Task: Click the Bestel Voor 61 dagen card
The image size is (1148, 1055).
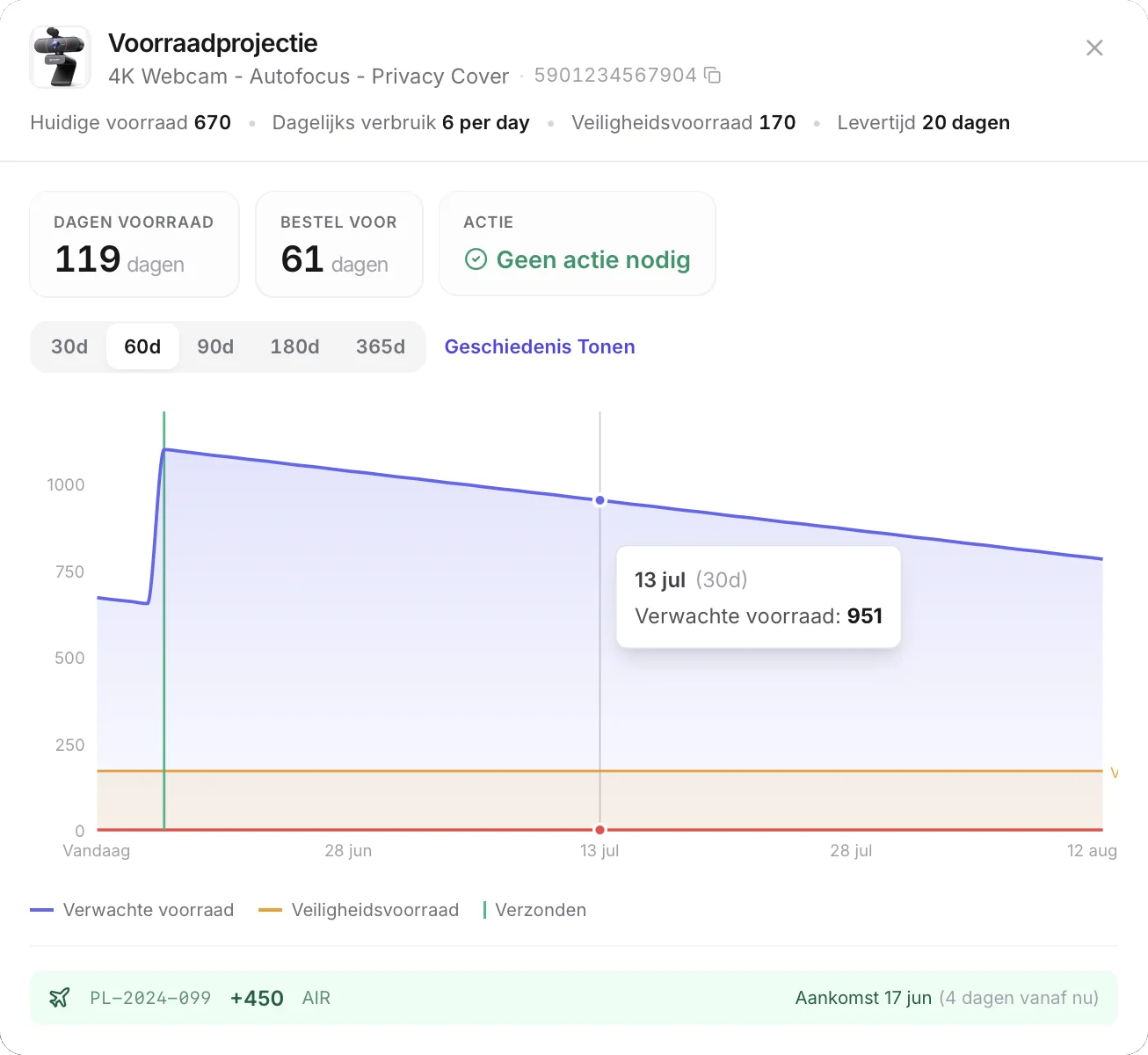Action: 339,244
